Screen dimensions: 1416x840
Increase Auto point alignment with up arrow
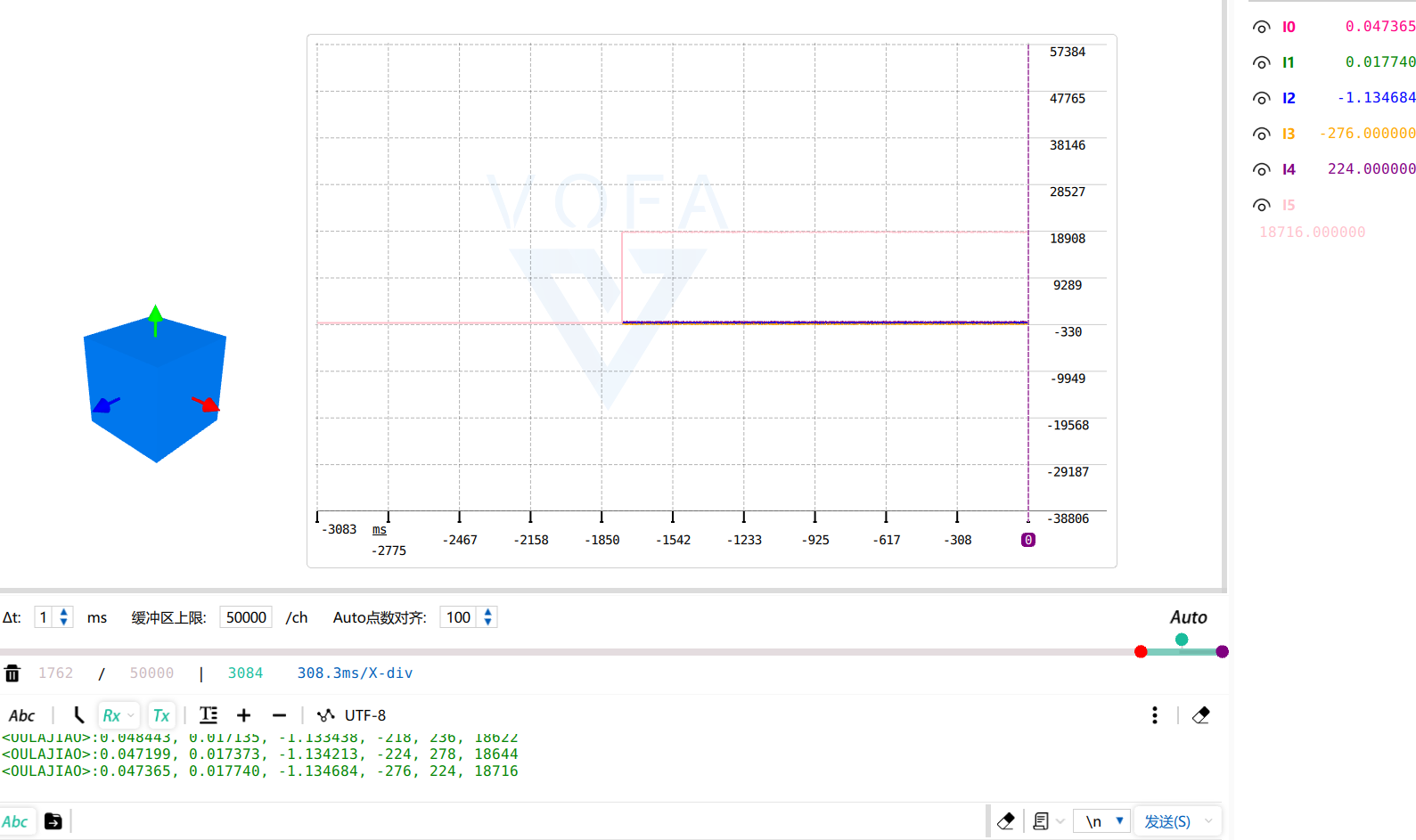pyautogui.click(x=487, y=612)
